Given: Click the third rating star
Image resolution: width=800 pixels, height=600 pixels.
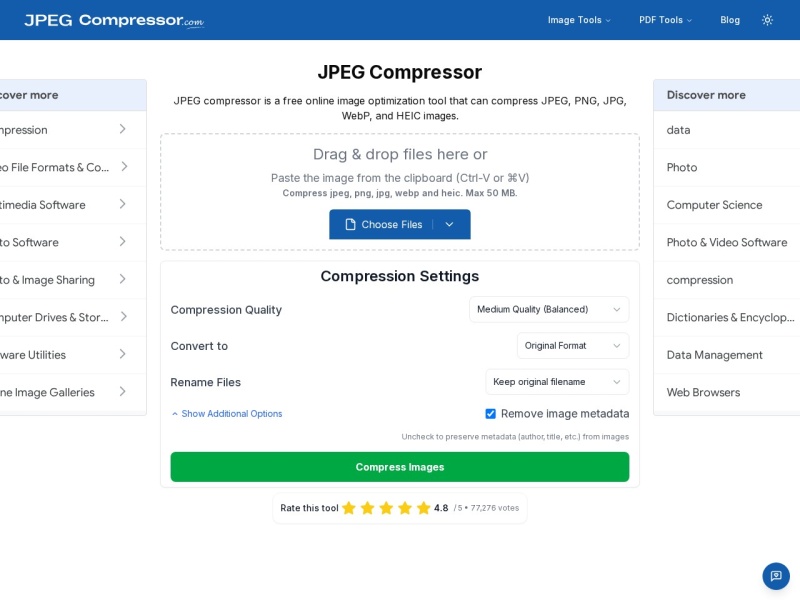Looking at the screenshot, I should (x=386, y=508).
